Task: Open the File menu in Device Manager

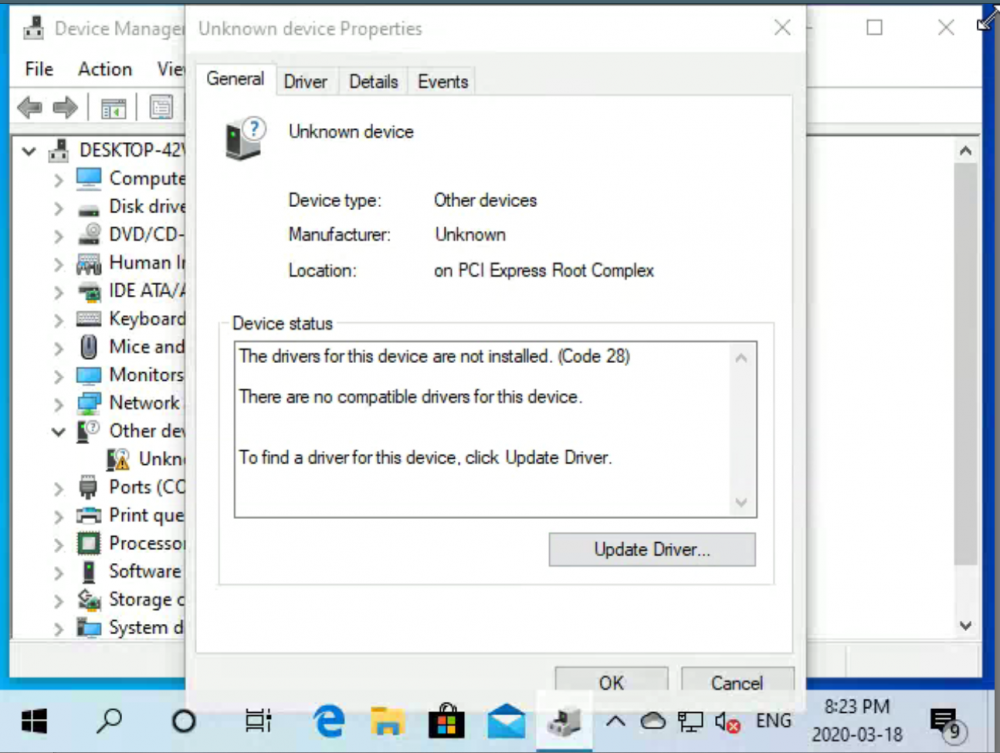Action: point(39,69)
